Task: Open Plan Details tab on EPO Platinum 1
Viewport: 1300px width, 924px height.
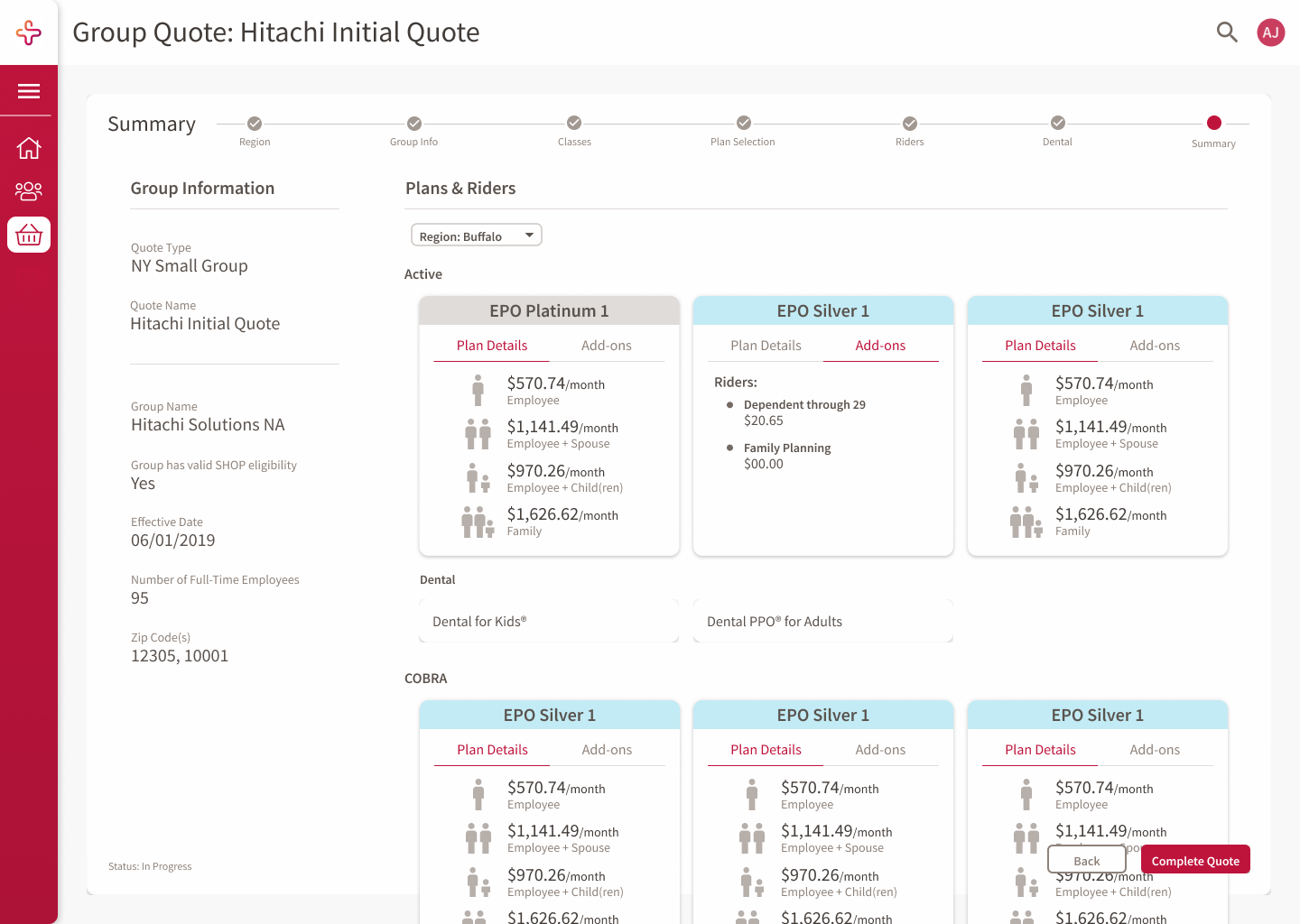Action: pos(492,346)
